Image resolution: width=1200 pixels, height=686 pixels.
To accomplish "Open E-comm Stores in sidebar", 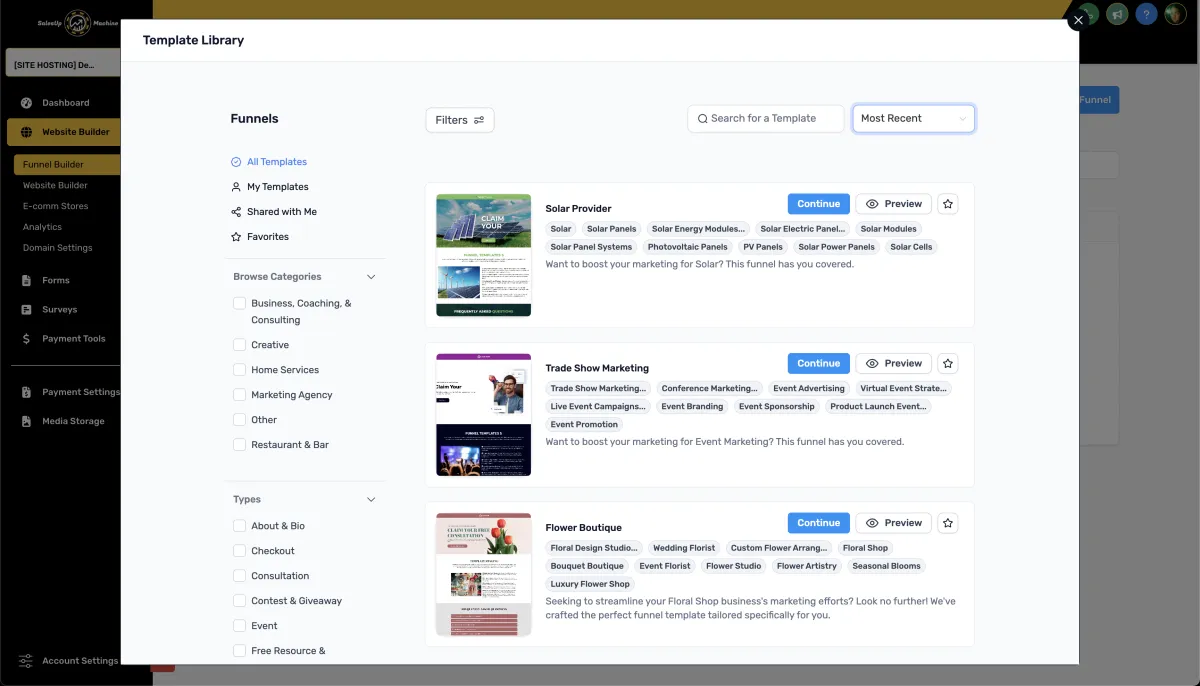I will (56, 206).
